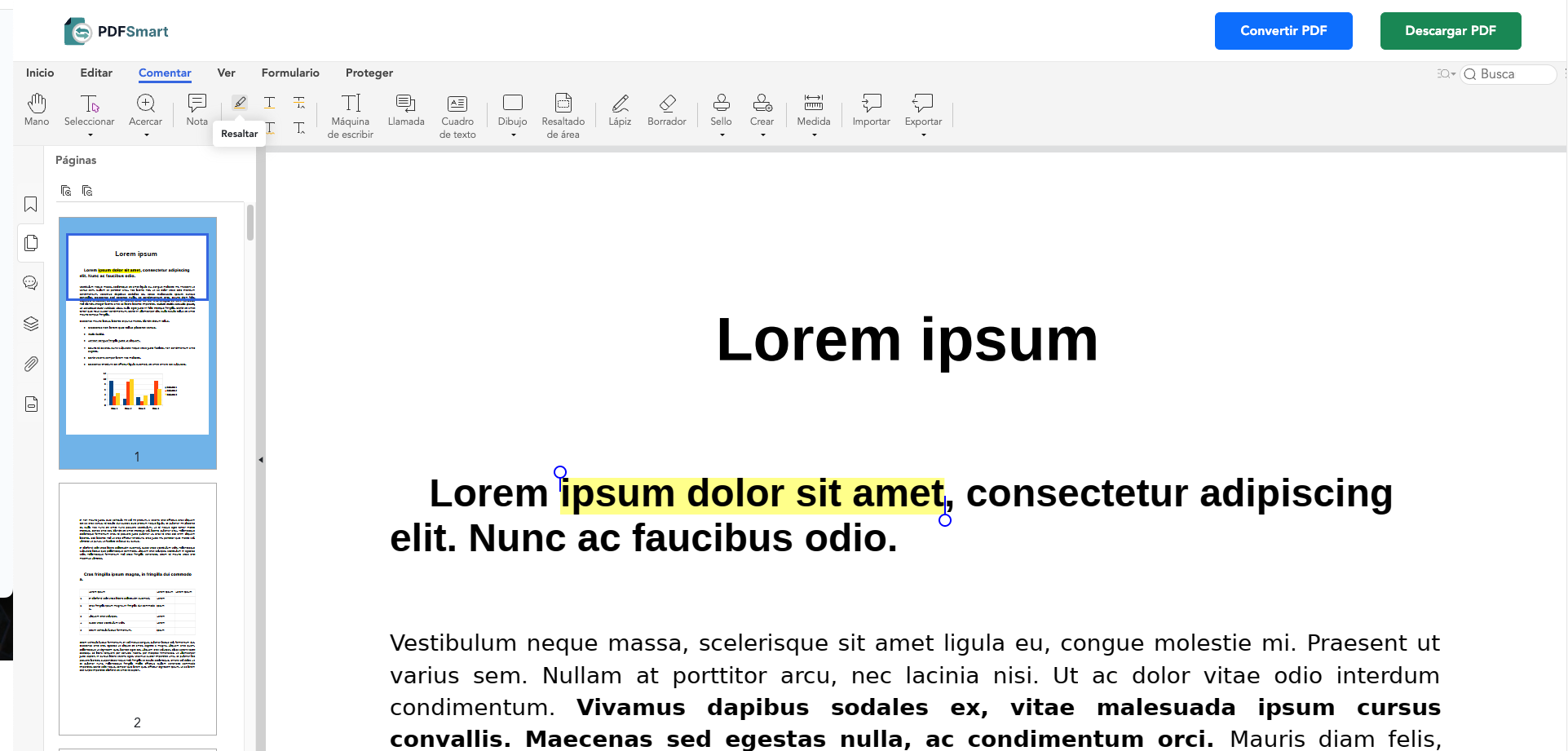Switch to the Ver tab
Viewport: 1568px width, 751px height.
coord(227,73)
